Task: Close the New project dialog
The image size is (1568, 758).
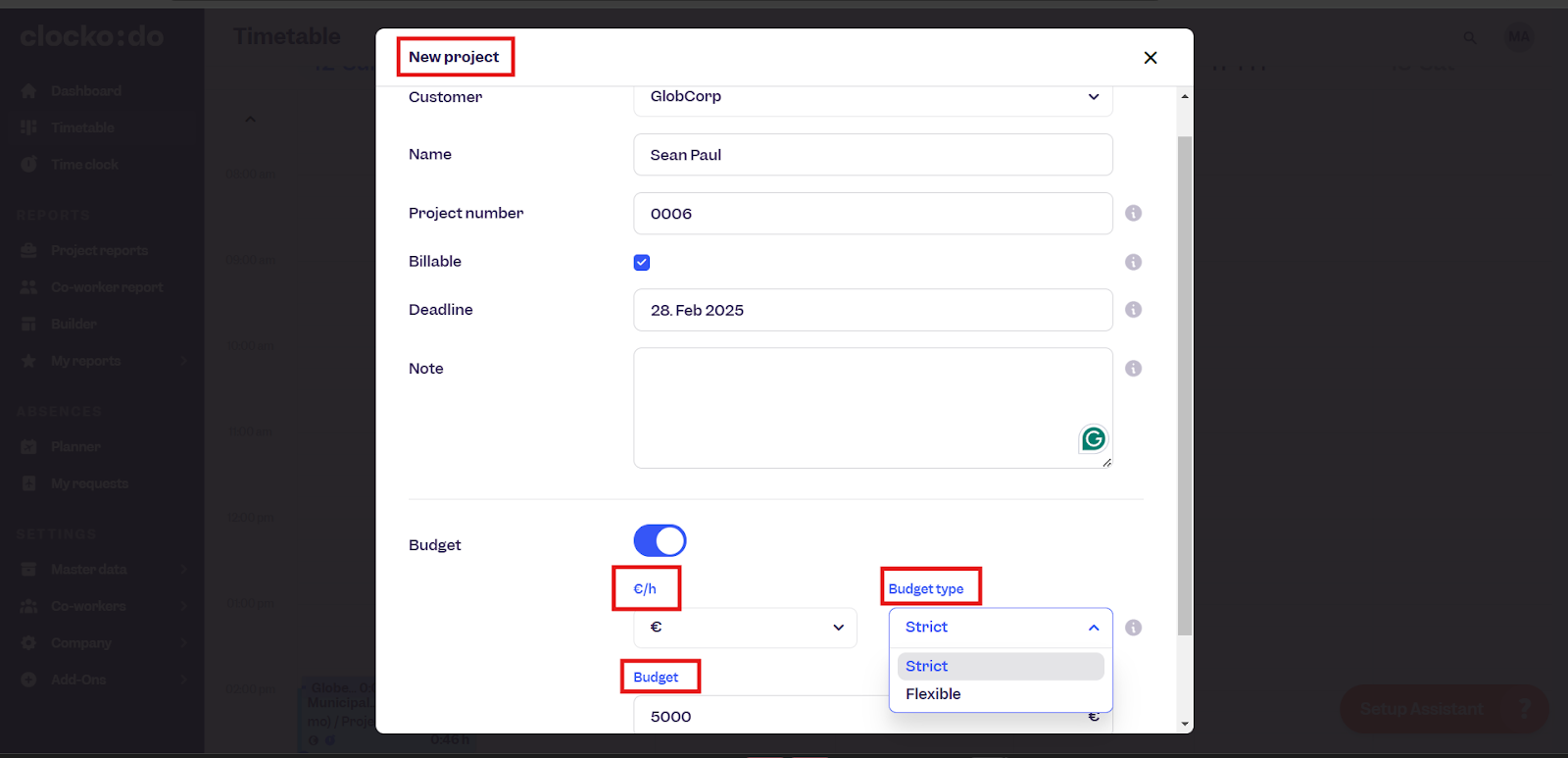Action: point(1150,58)
